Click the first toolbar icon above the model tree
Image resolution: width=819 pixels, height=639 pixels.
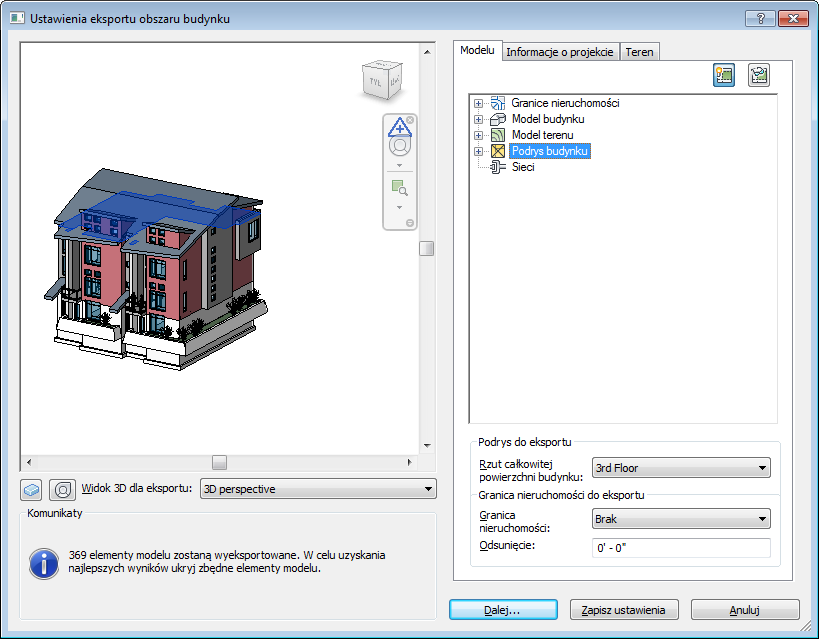point(724,75)
